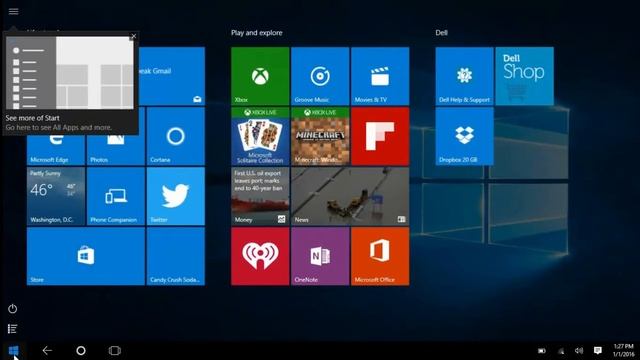Open the Photos tile
The width and height of the screenshot is (640, 360).
pyautogui.click(x=116, y=150)
